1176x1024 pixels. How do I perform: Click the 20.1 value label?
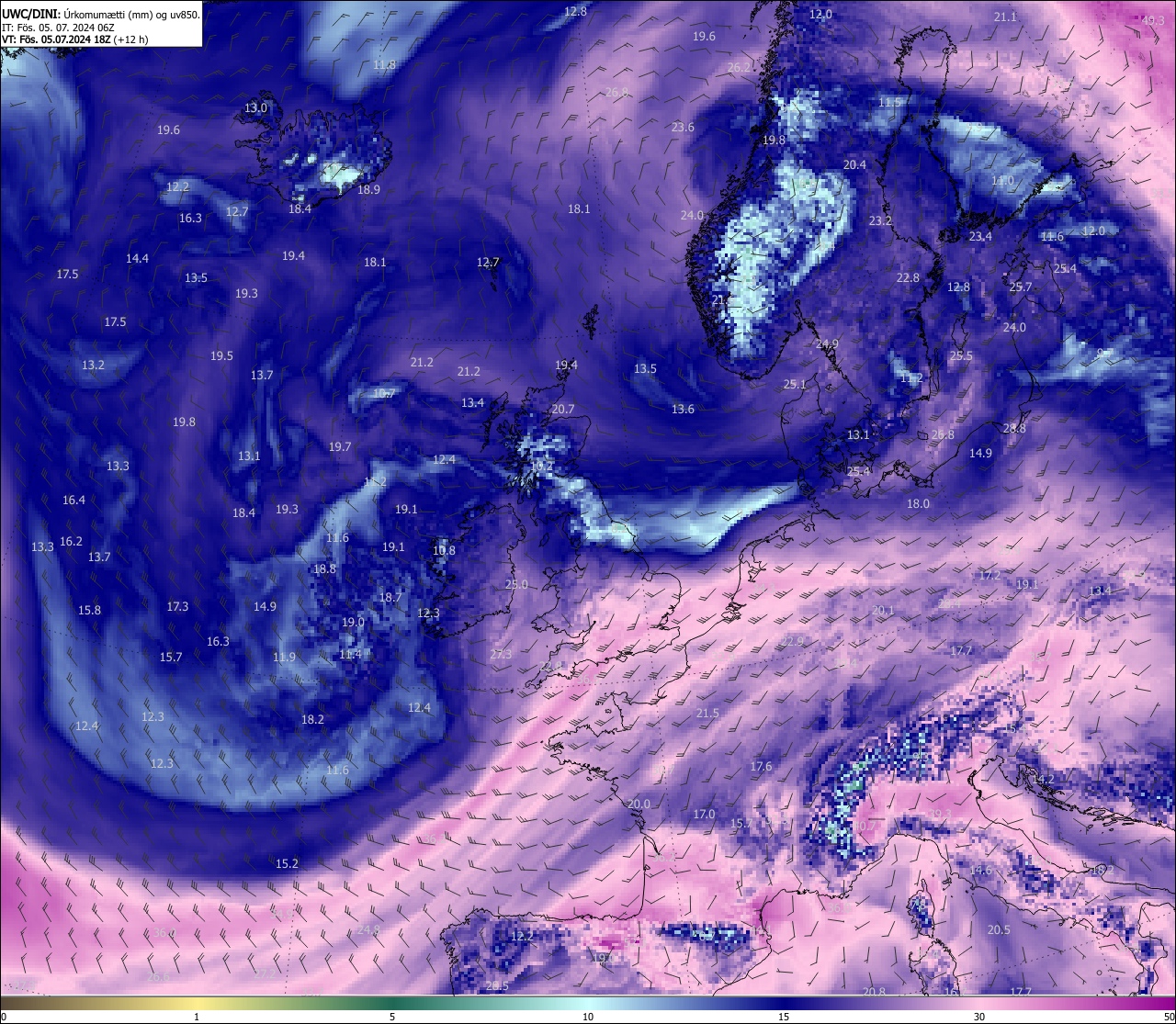tap(882, 611)
